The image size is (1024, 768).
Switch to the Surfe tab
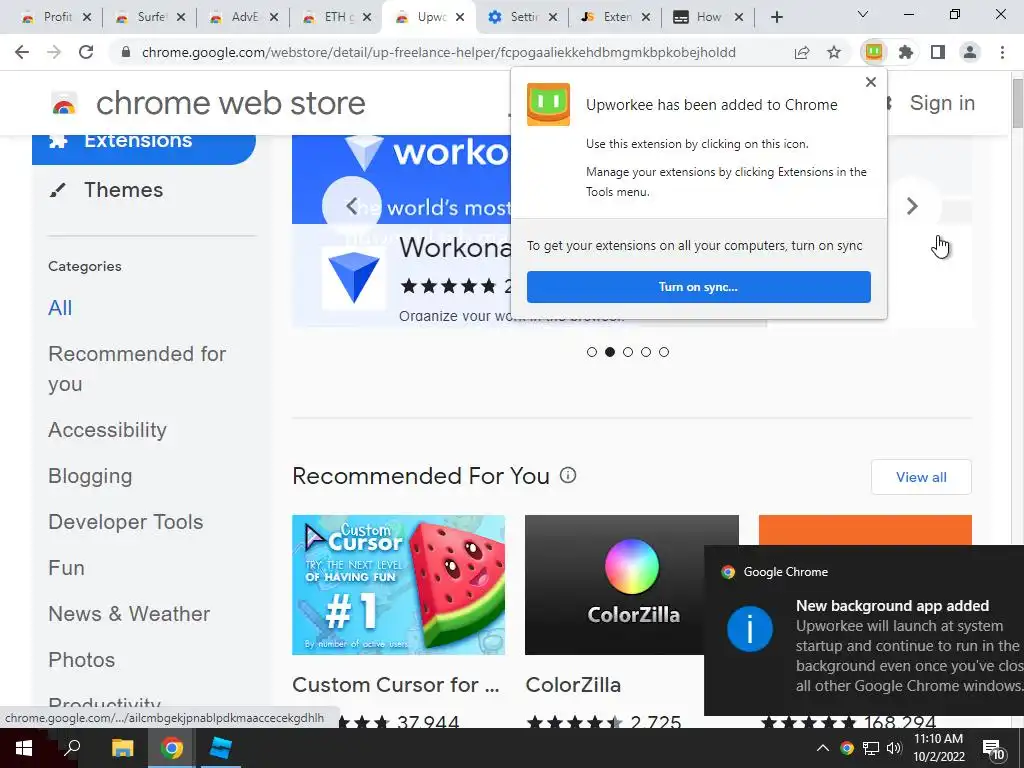pyautogui.click(x=151, y=17)
